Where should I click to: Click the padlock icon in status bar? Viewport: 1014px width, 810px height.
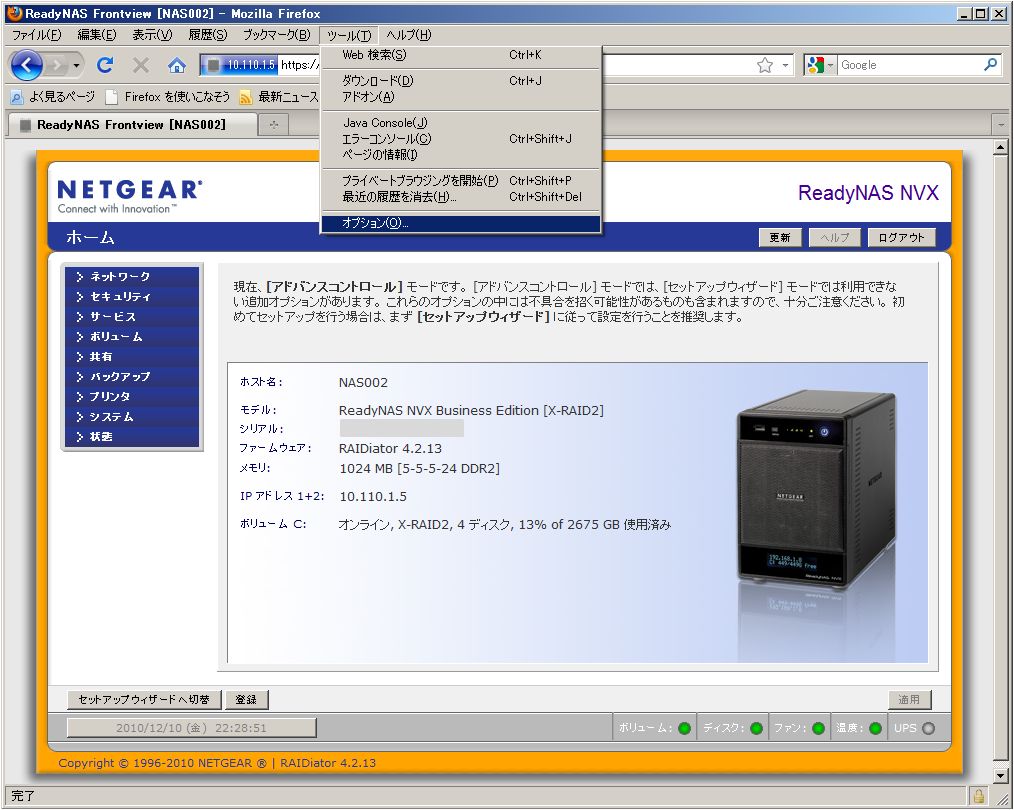click(x=978, y=795)
